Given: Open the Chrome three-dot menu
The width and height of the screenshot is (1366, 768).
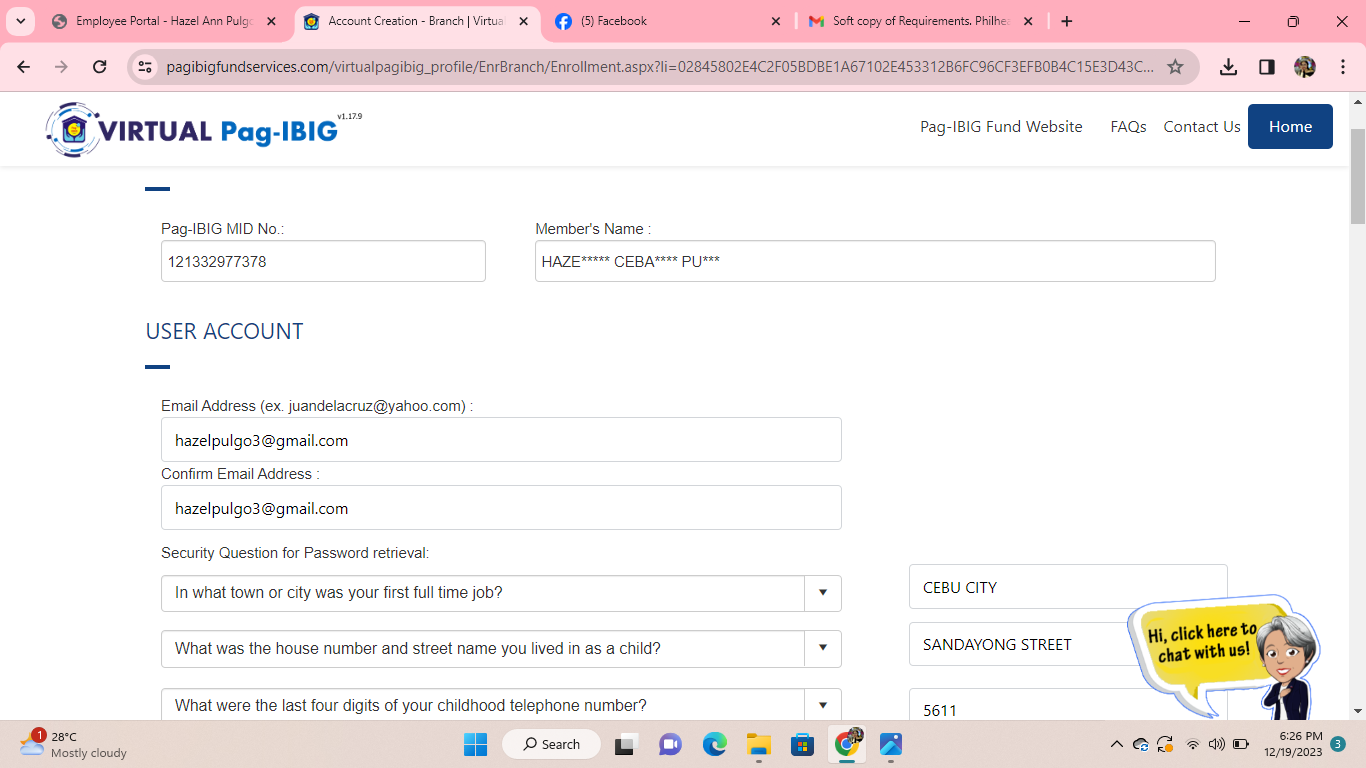Looking at the screenshot, I should pyautogui.click(x=1343, y=67).
